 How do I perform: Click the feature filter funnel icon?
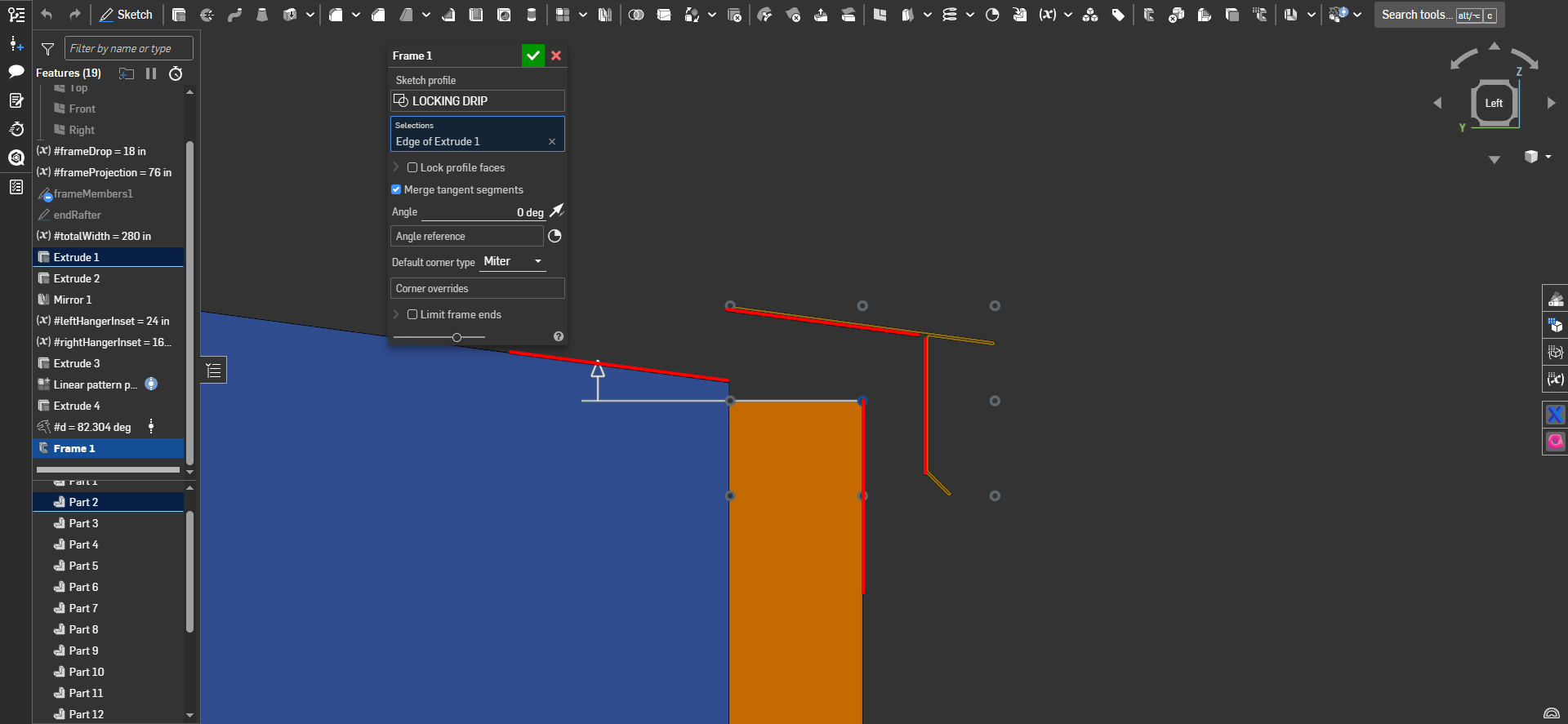[47, 49]
